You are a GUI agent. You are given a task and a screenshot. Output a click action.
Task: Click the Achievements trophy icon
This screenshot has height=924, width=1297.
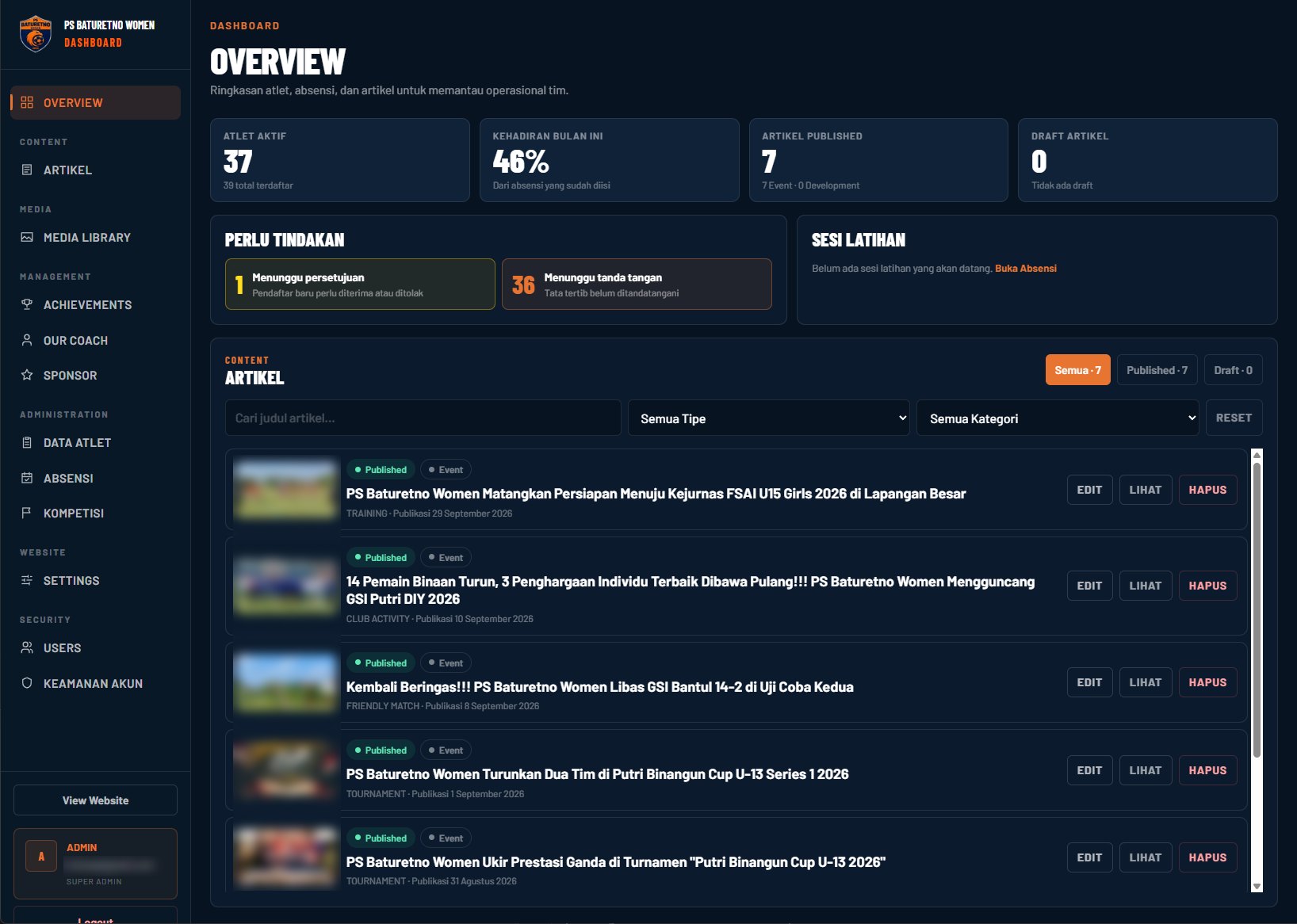point(27,304)
